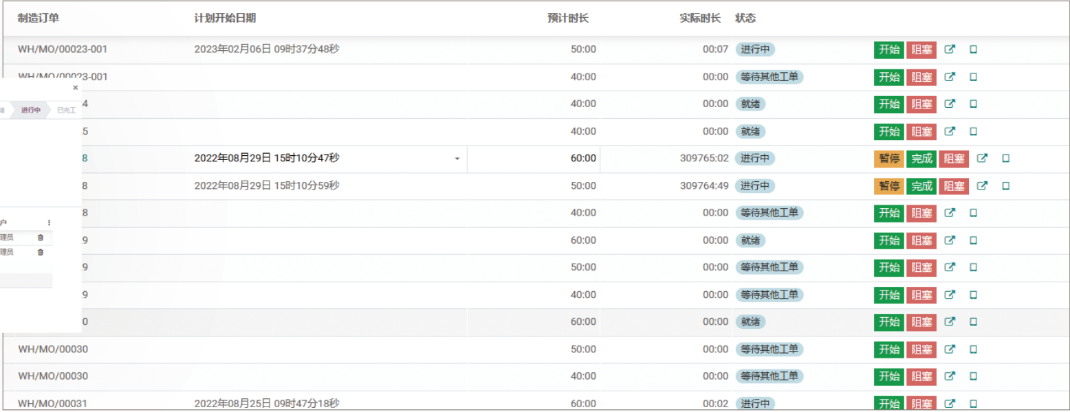The image size is (1070, 412).
Task: Open external link icon in 60:00 paused row
Action: click(x=982, y=158)
